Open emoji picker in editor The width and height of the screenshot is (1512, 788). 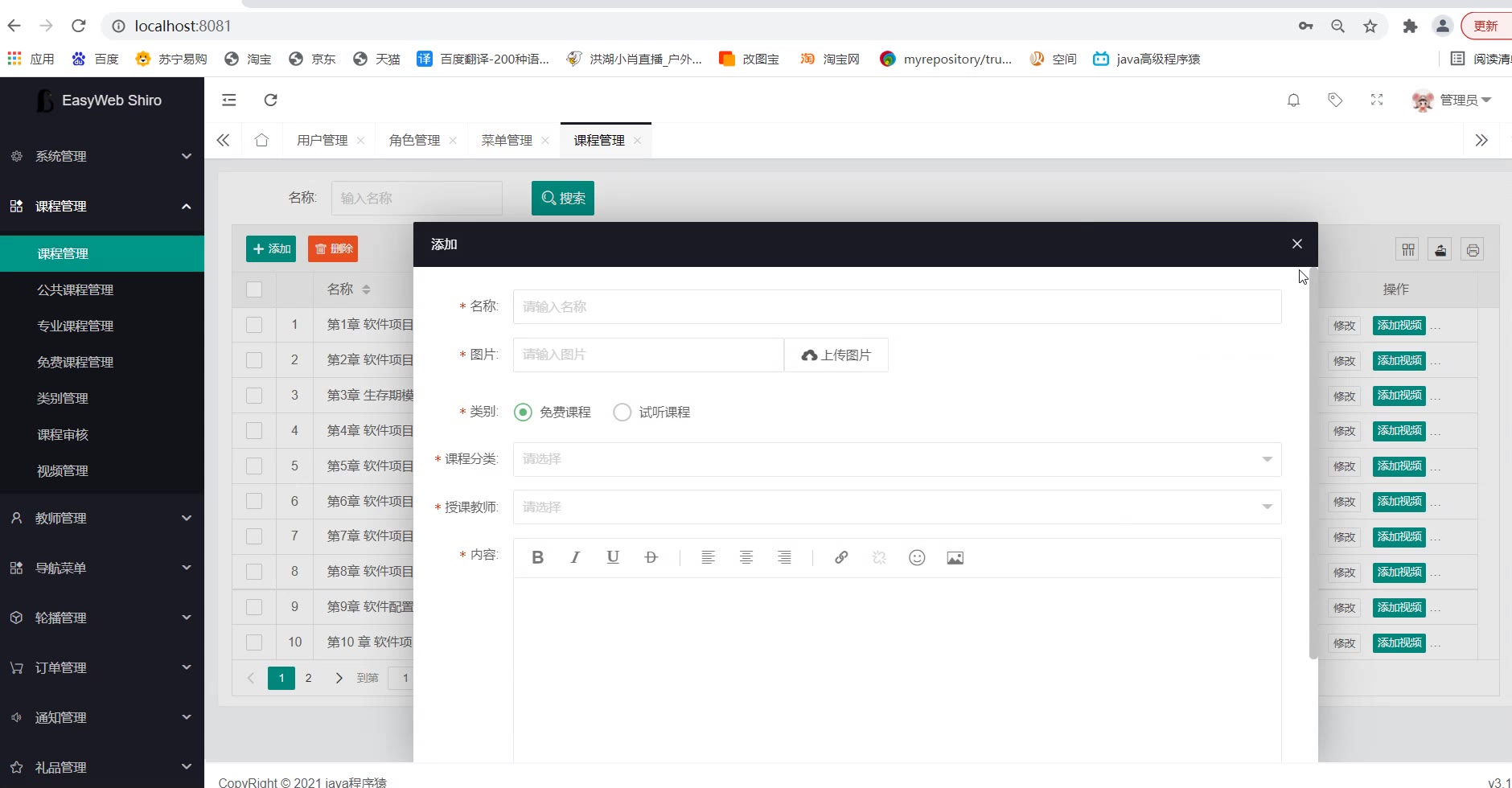coord(917,557)
